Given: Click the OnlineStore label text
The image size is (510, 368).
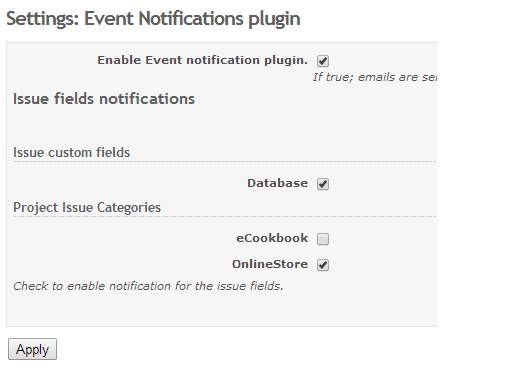Looking at the screenshot, I should point(270,264).
